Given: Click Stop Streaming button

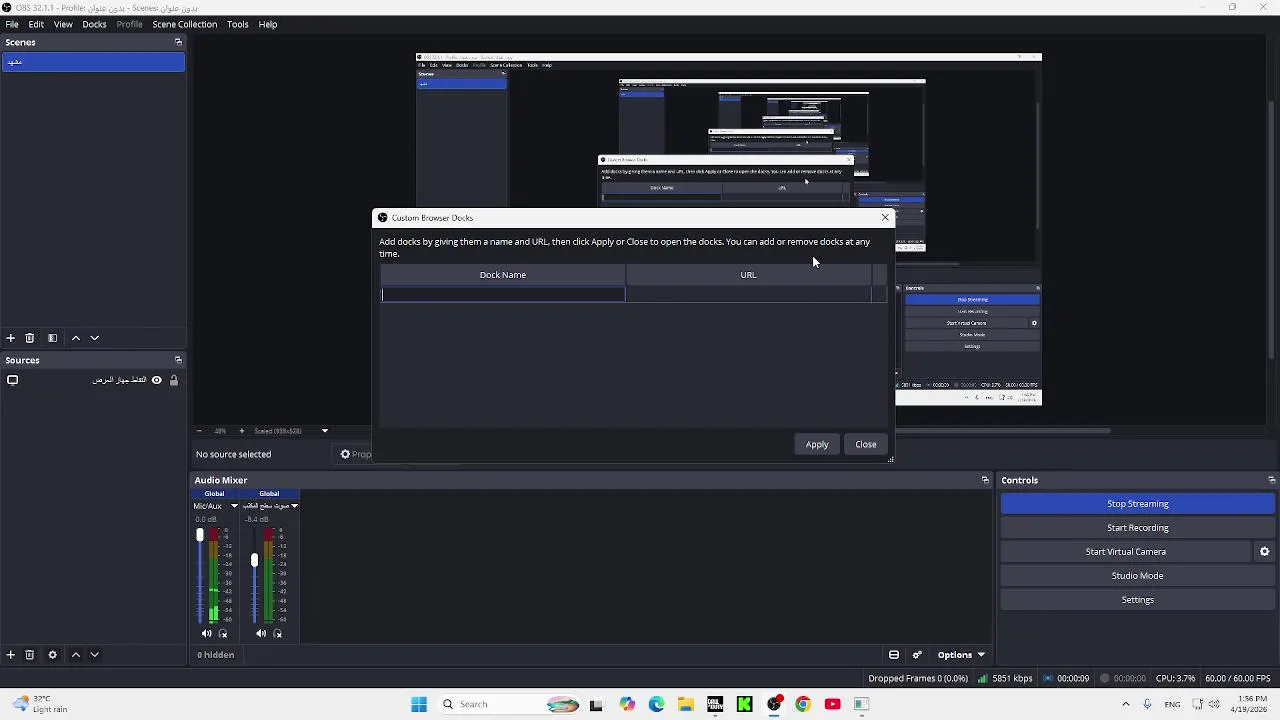Looking at the screenshot, I should tap(1137, 504).
